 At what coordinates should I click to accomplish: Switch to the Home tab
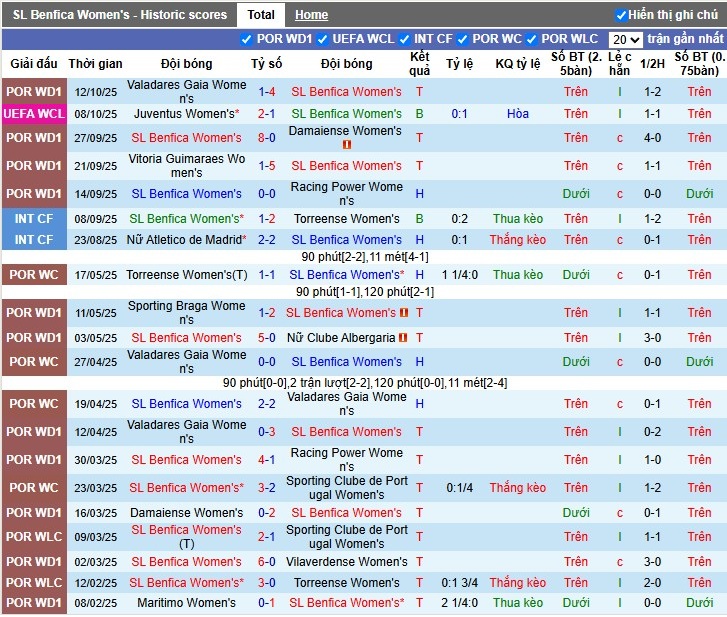(311, 15)
